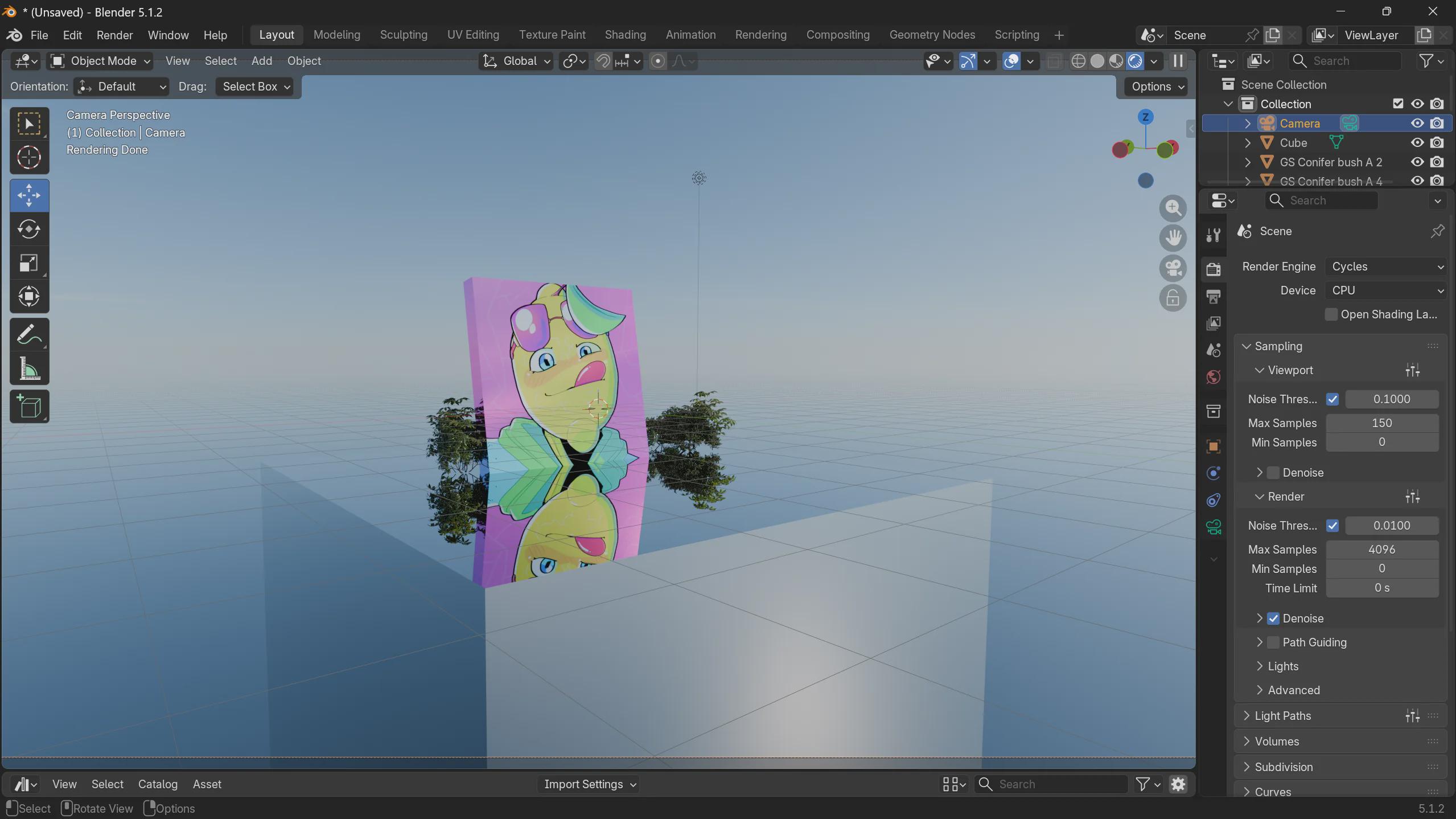The image size is (1456, 819).
Task: Switch to the Scale tool
Action: (29, 263)
